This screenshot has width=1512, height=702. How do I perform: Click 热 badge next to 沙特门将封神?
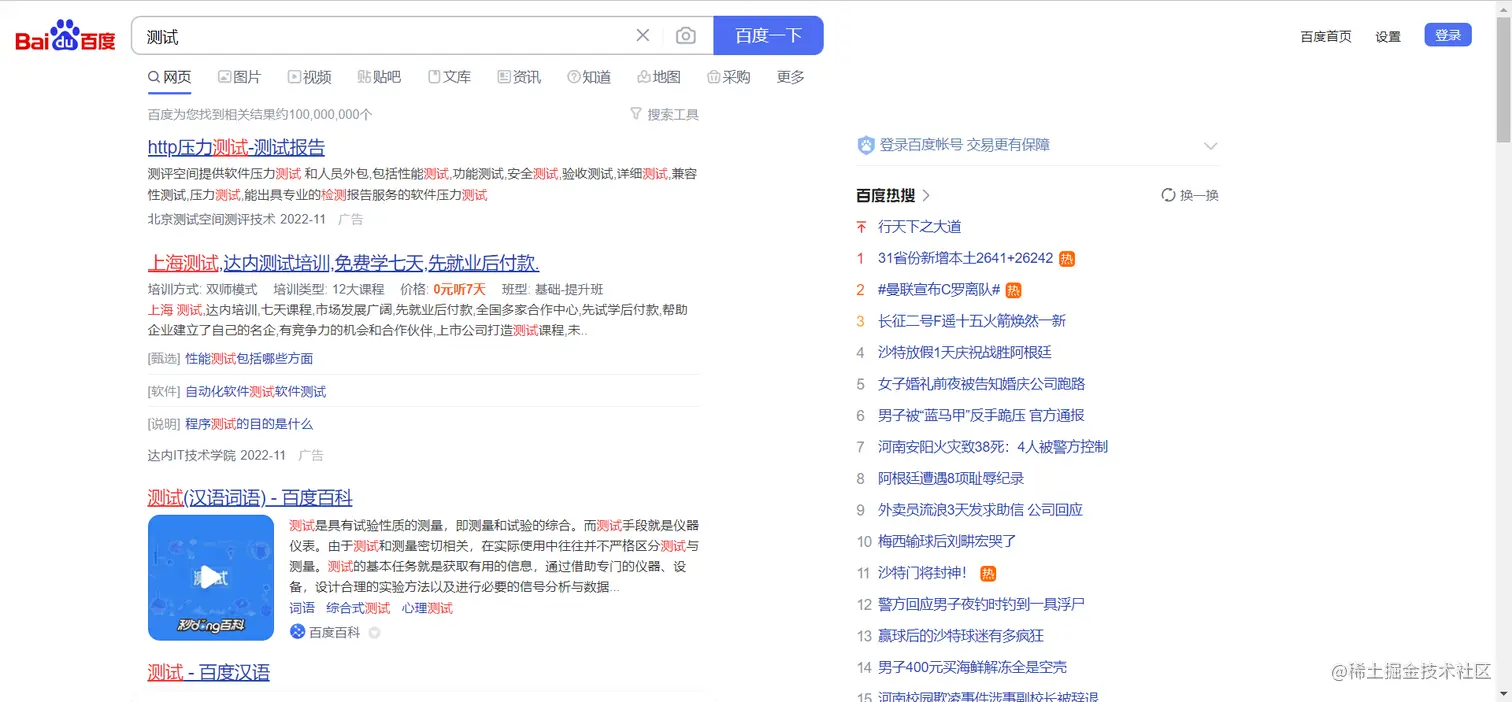[988, 573]
